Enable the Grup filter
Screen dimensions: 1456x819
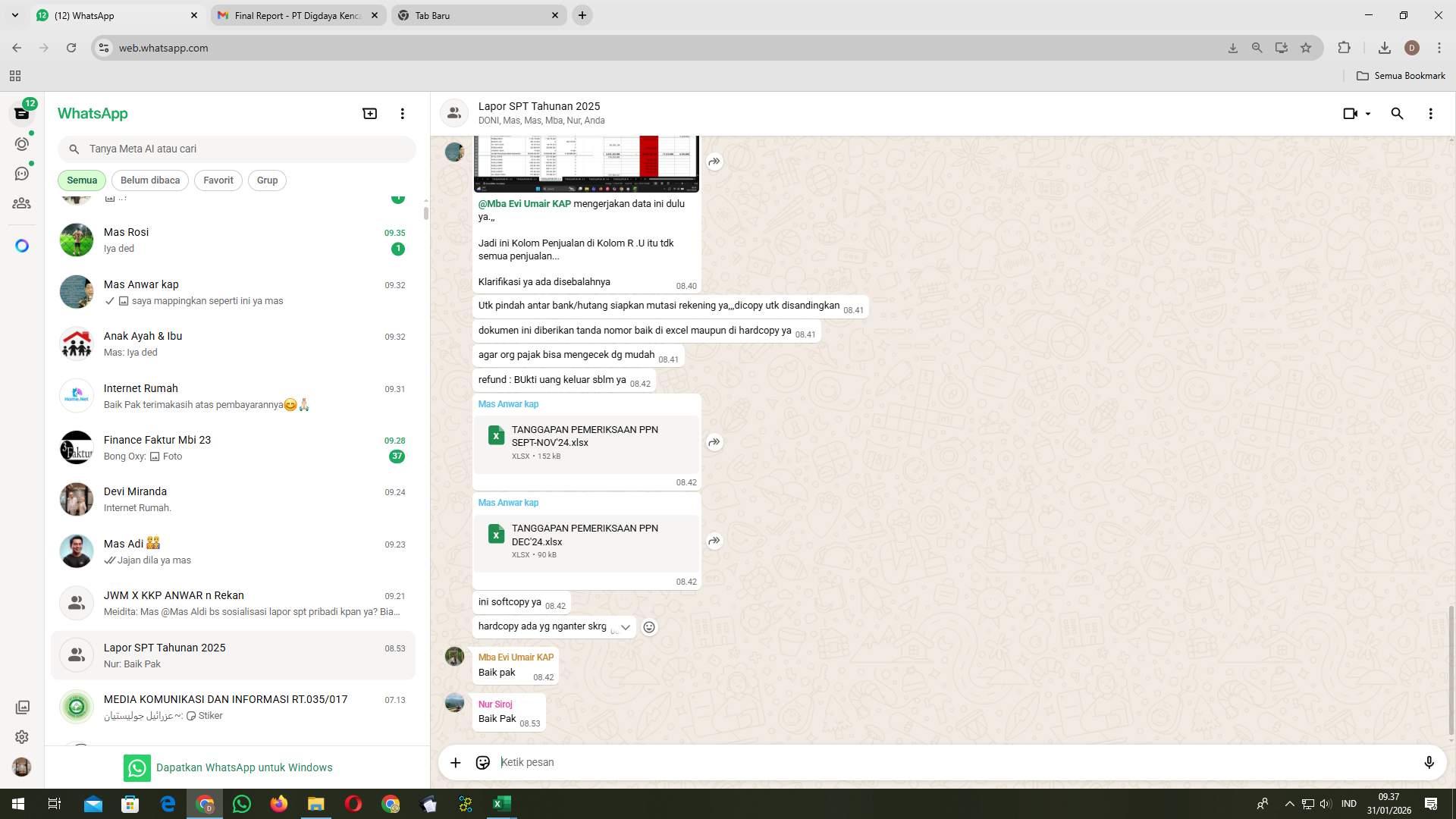click(267, 180)
